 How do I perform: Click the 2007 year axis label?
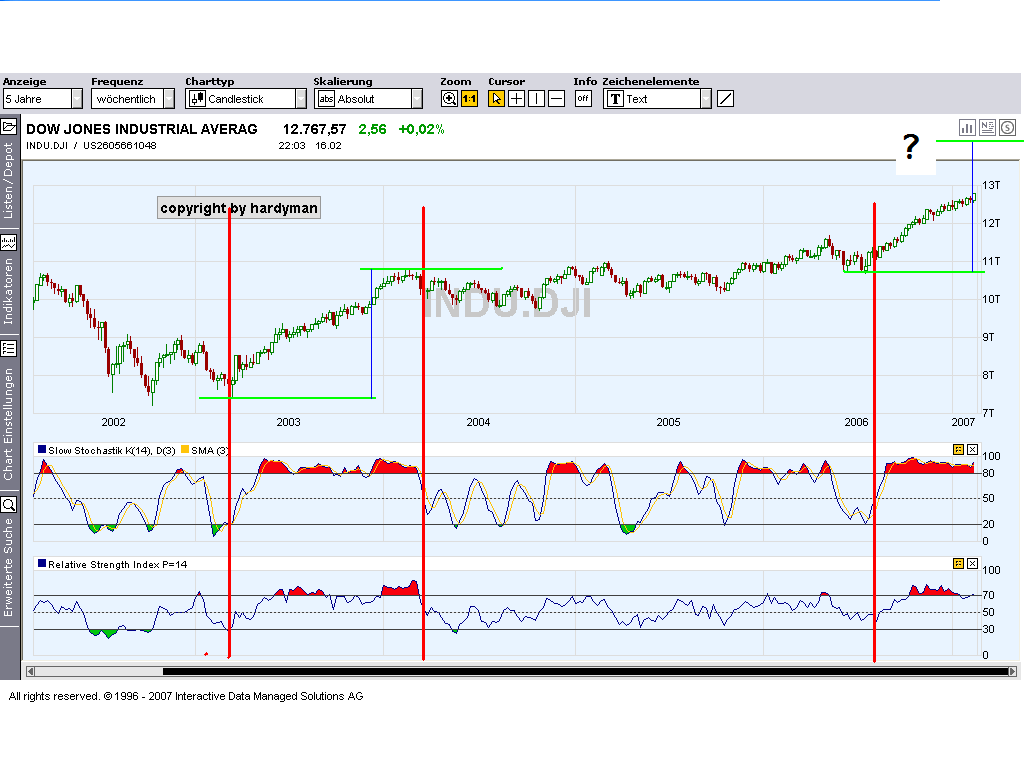click(963, 423)
